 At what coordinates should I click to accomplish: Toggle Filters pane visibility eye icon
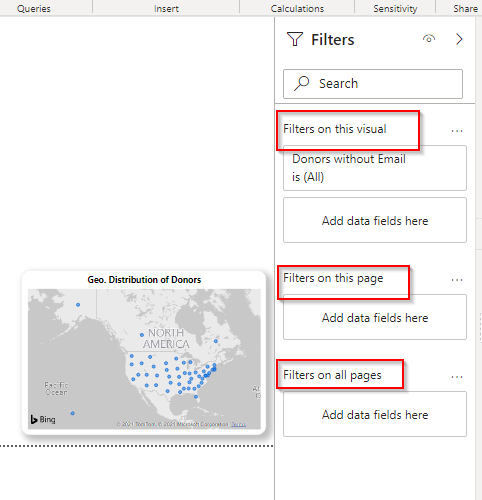(x=429, y=39)
